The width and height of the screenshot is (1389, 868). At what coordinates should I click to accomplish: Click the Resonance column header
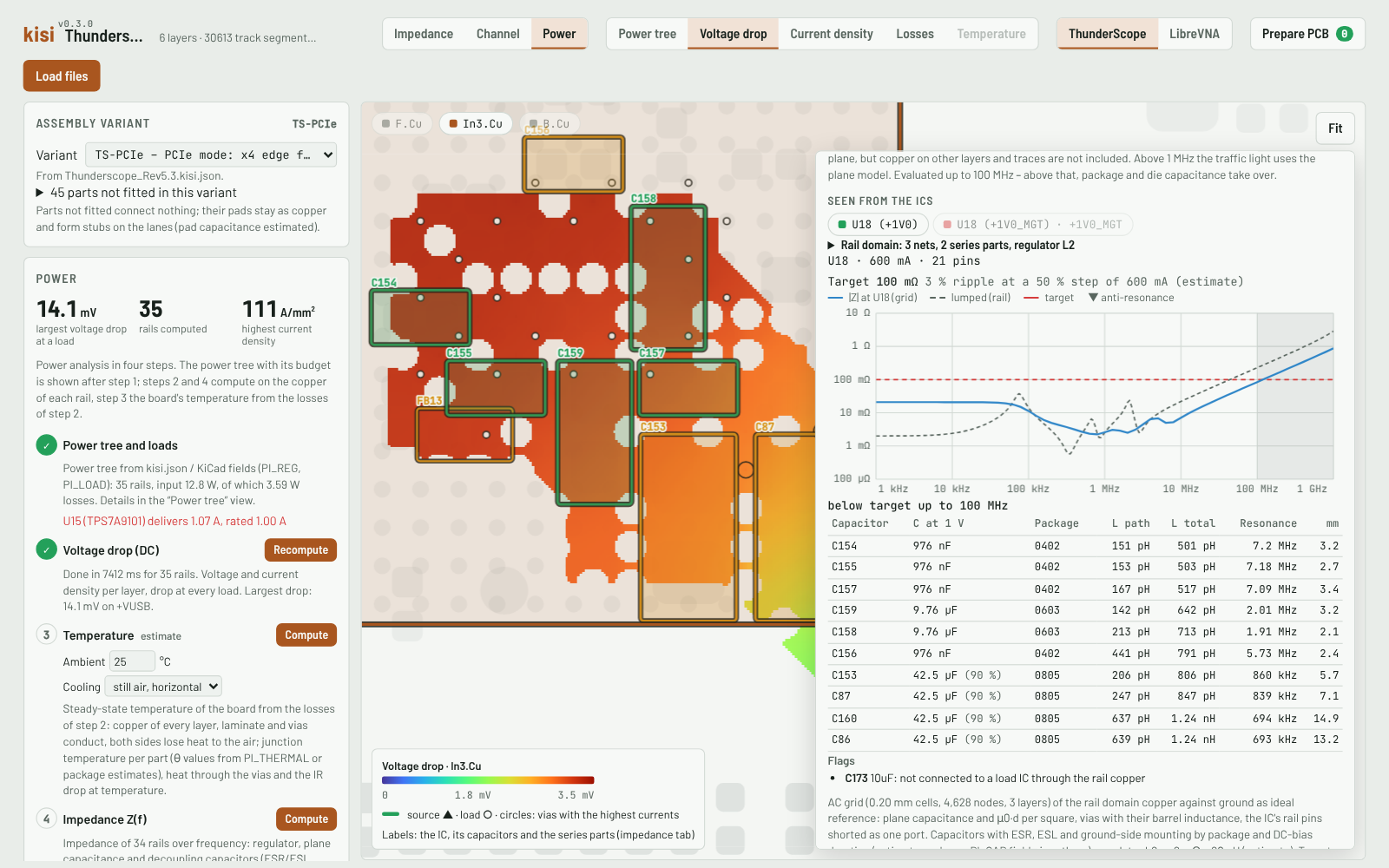click(1267, 523)
